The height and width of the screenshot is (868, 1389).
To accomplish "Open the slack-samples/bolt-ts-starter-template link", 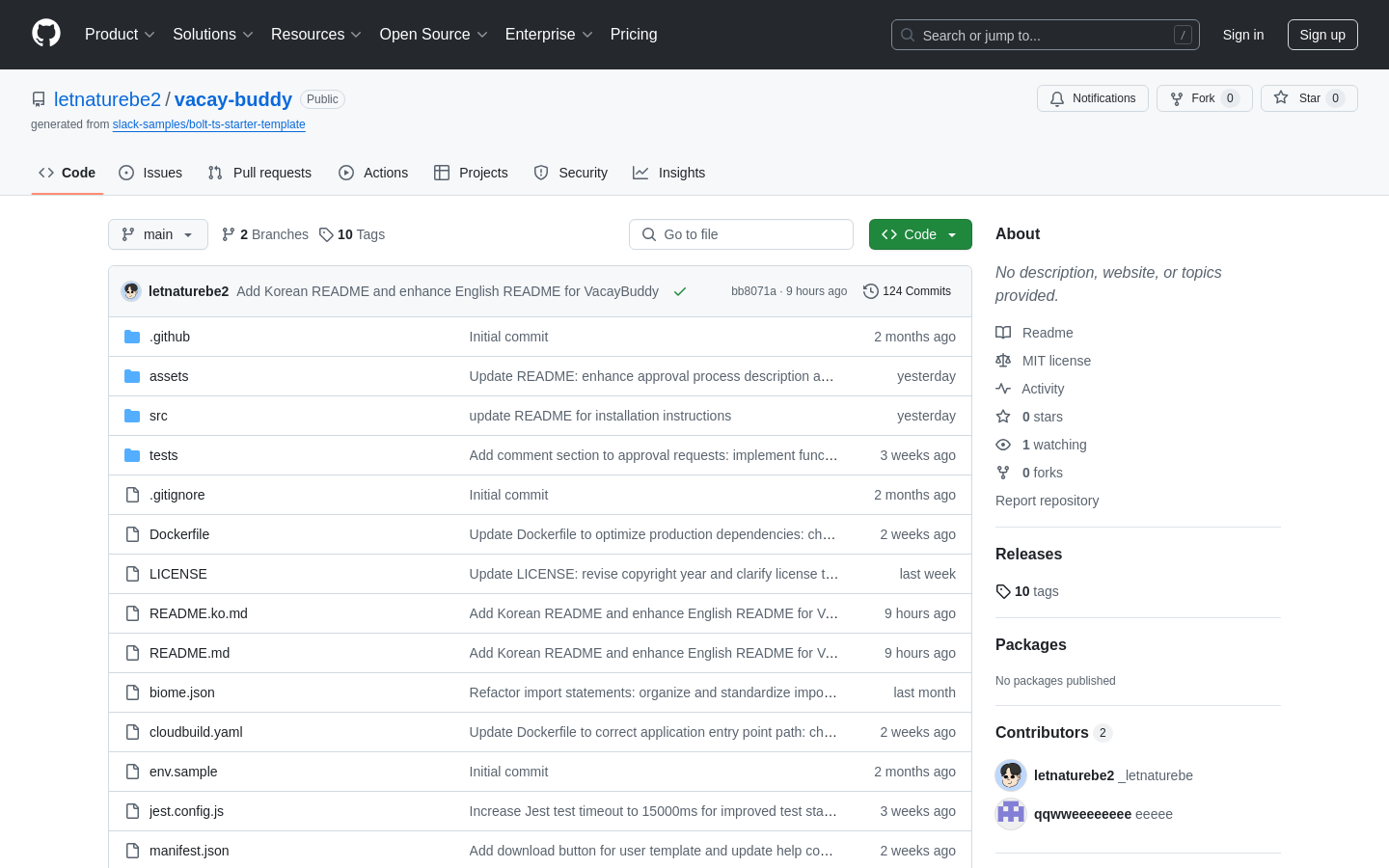I will (208, 124).
